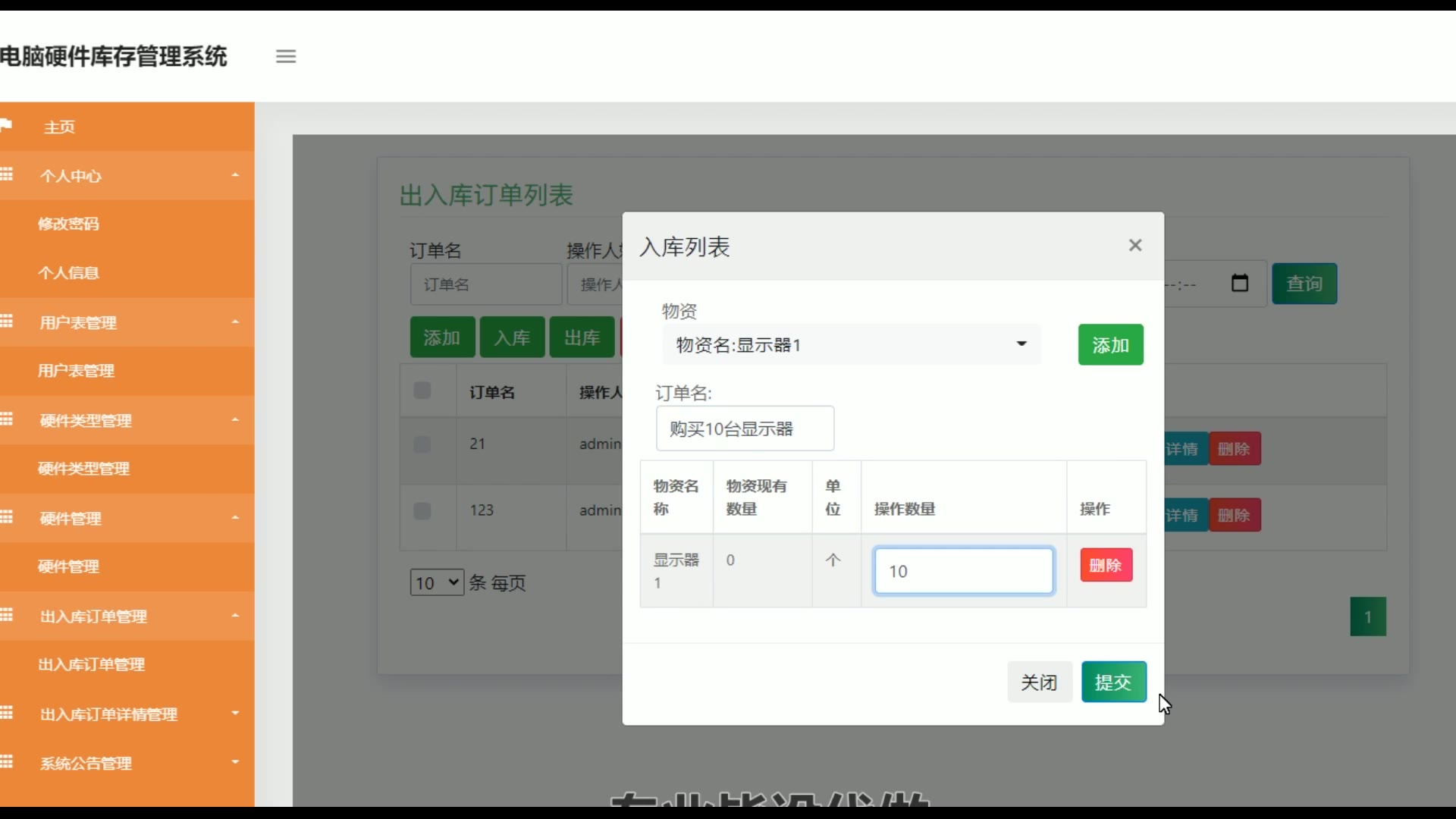Click the green 添加 button beside 物资 dropdown
The image size is (1456, 819).
1110,345
